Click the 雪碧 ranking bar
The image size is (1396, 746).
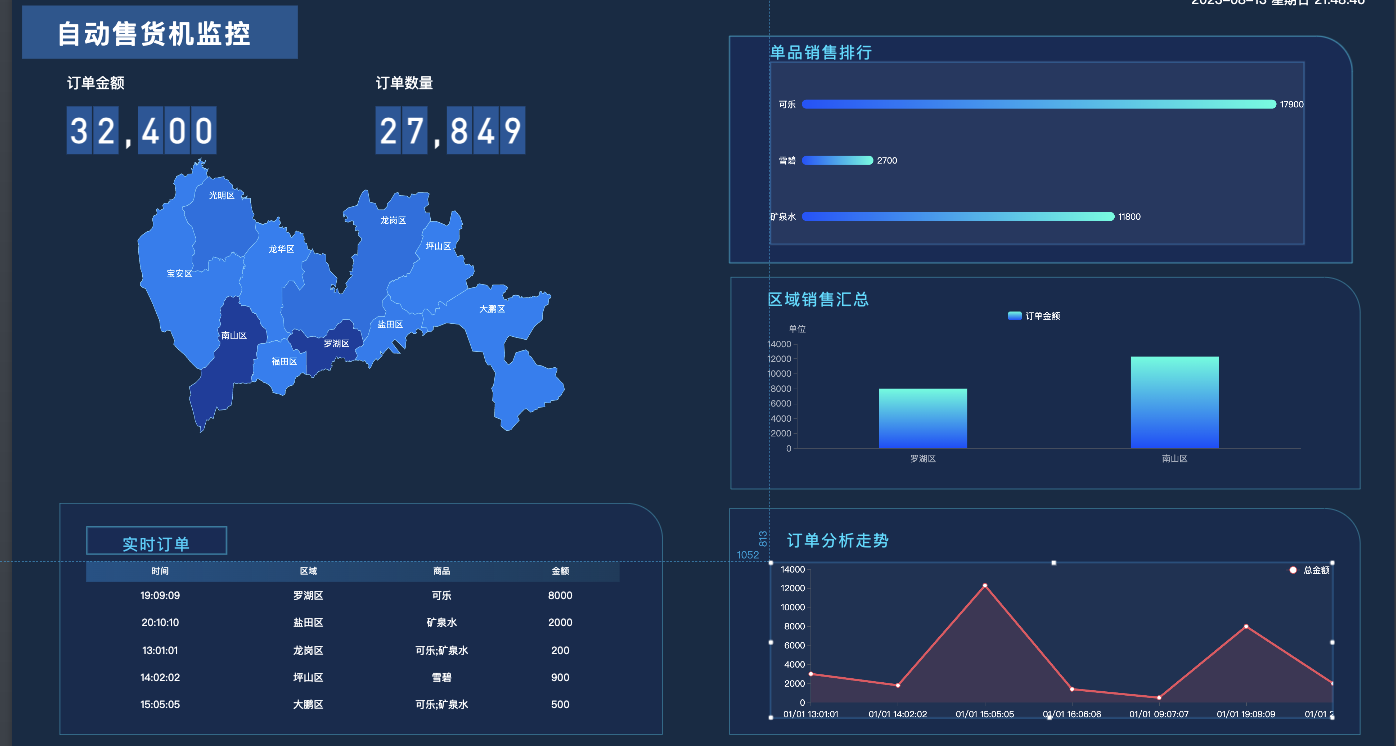pyautogui.click(x=838, y=160)
